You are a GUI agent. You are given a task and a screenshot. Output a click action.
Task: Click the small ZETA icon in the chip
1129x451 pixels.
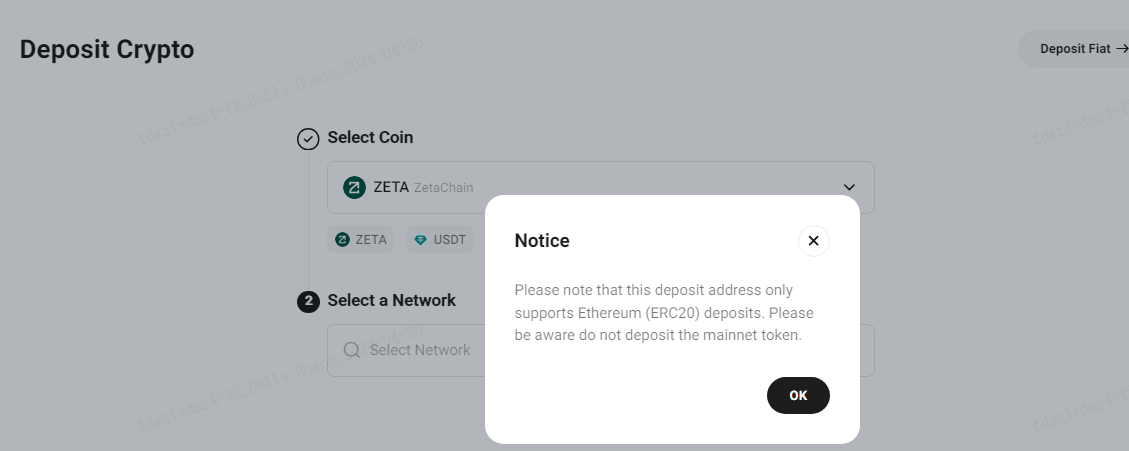coord(343,240)
